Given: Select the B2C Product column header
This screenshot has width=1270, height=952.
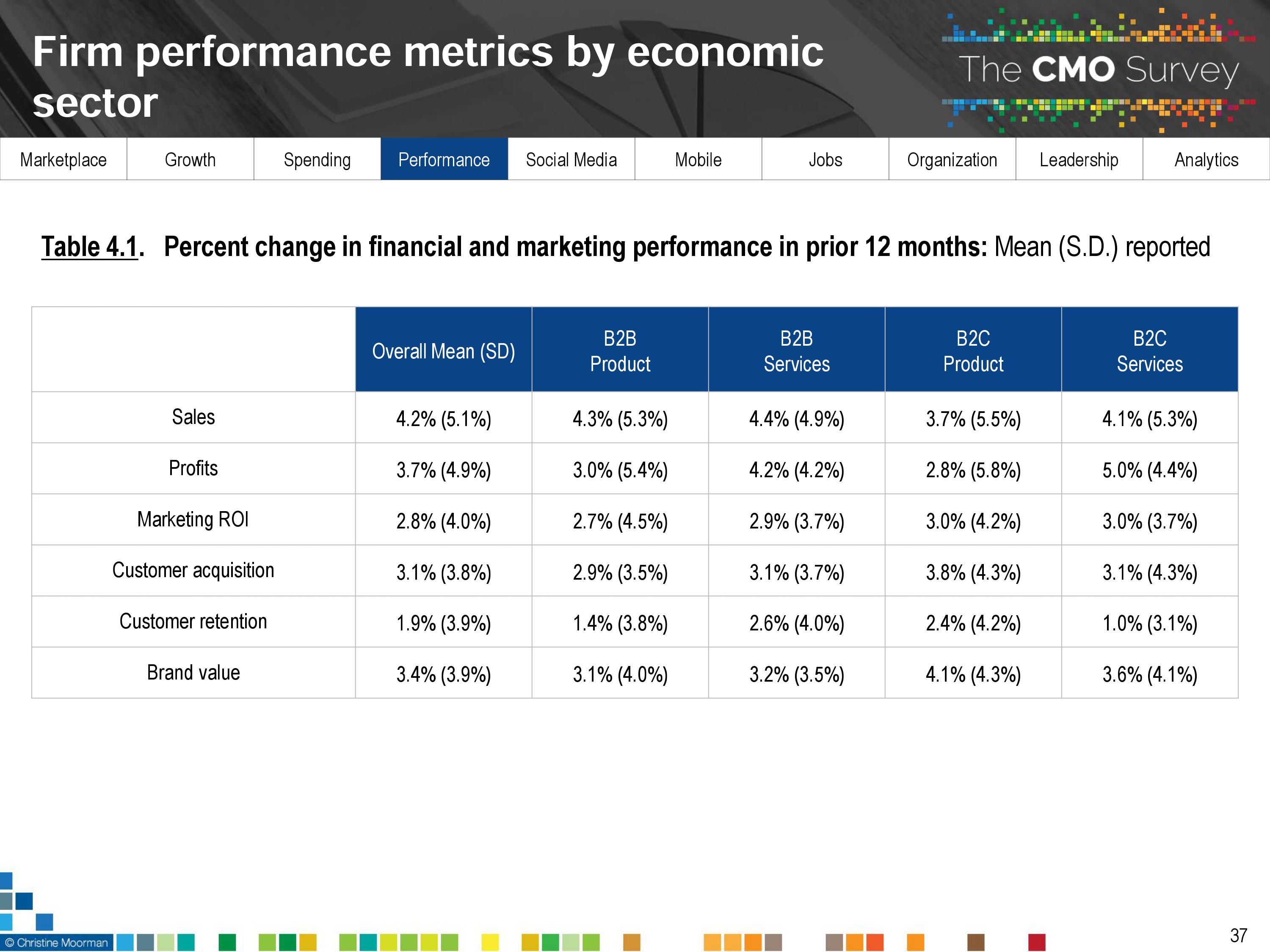Looking at the screenshot, I should pyautogui.click(x=972, y=351).
